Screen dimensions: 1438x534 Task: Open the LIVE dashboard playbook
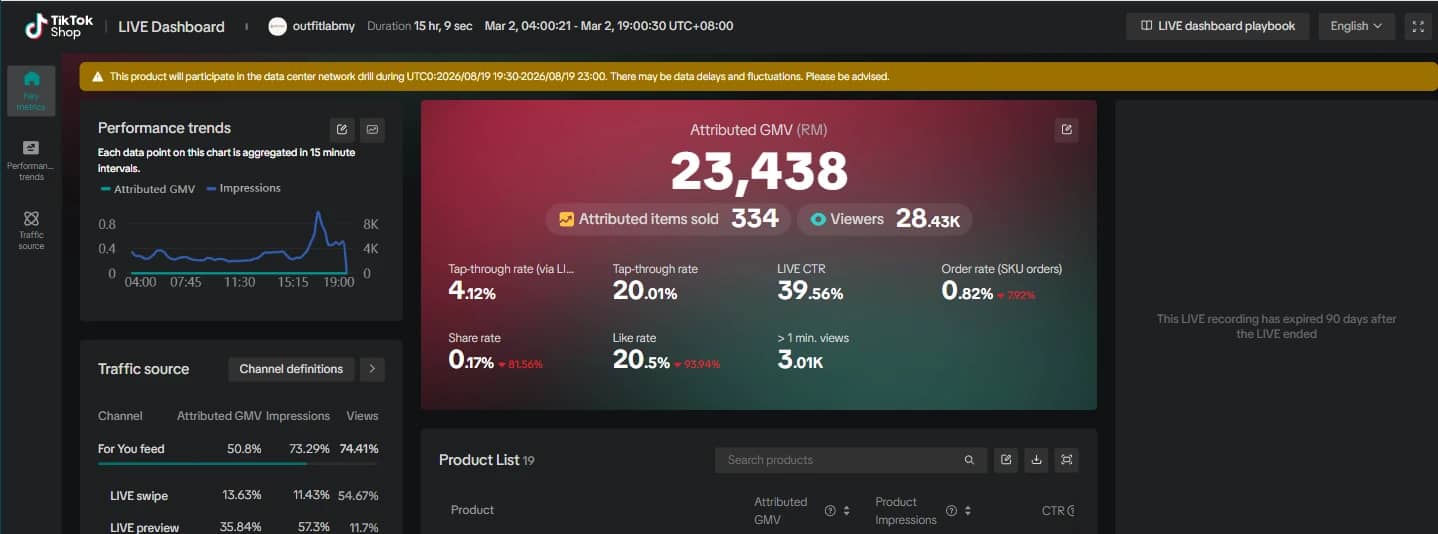click(1217, 26)
